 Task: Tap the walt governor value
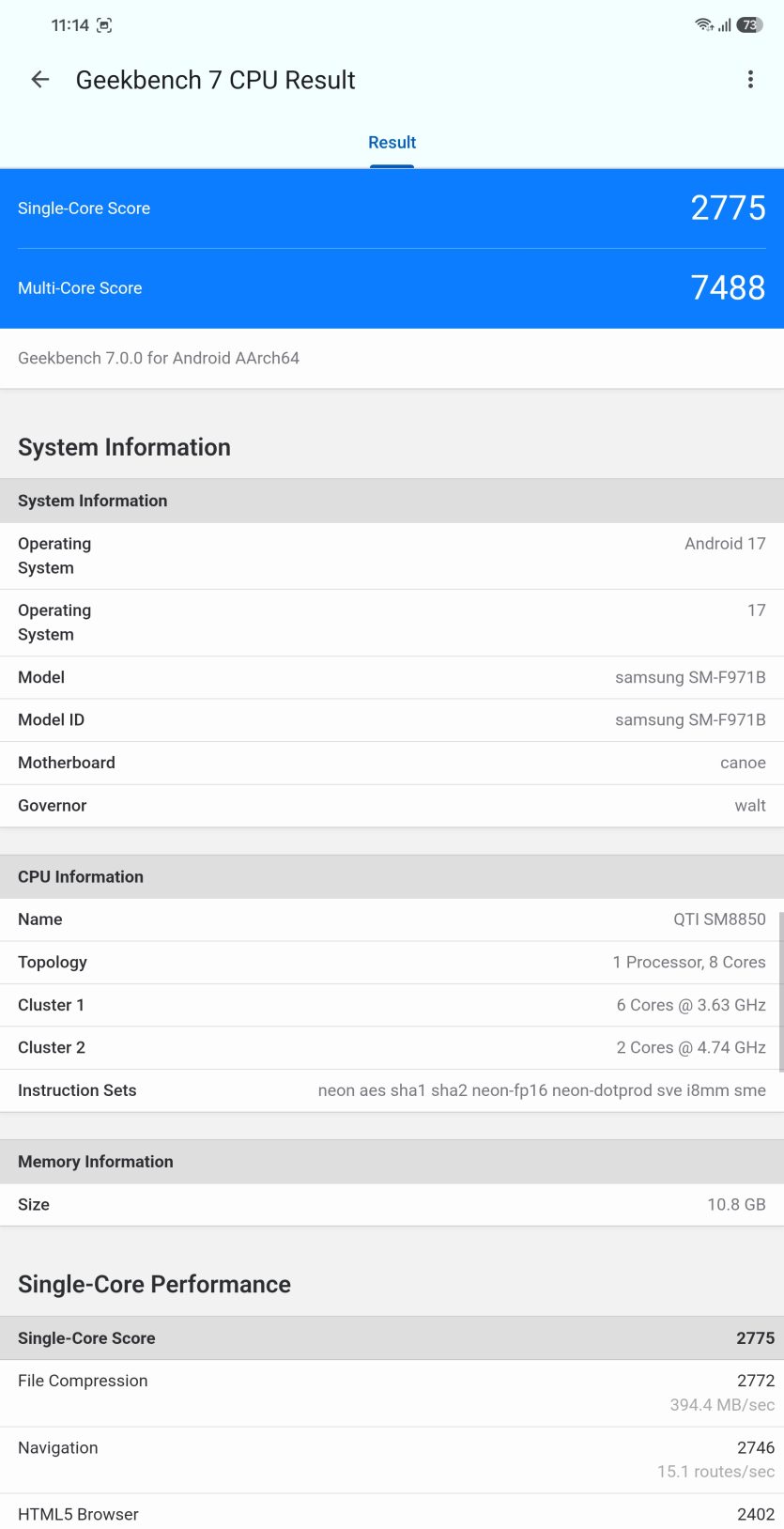click(750, 806)
